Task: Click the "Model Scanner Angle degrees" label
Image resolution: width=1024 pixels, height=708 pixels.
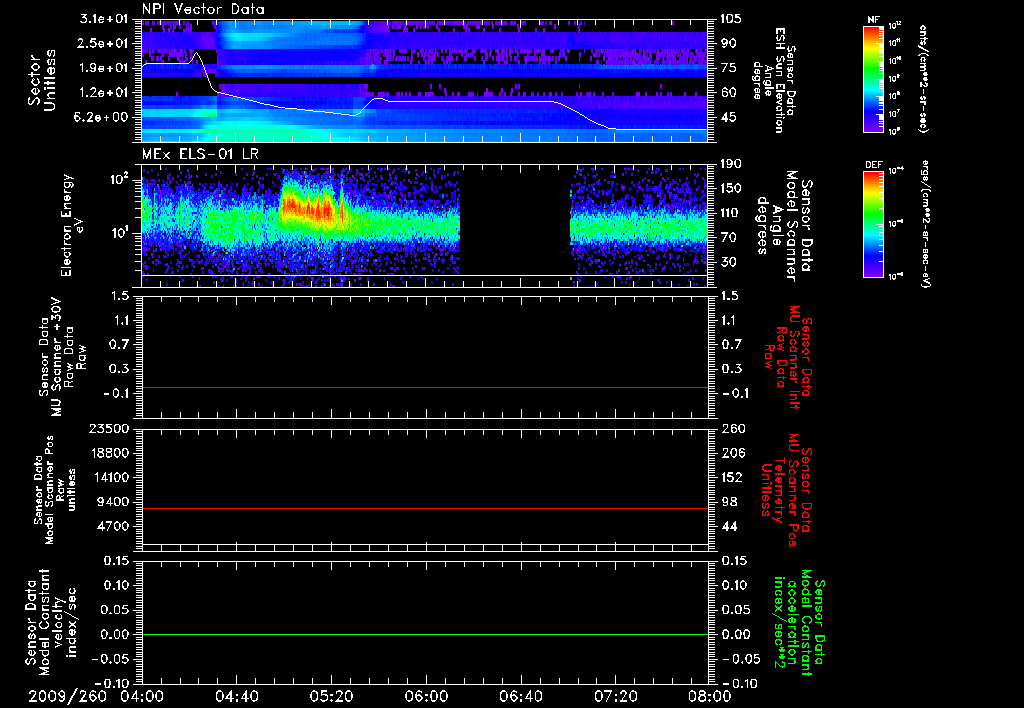Action: click(x=784, y=226)
